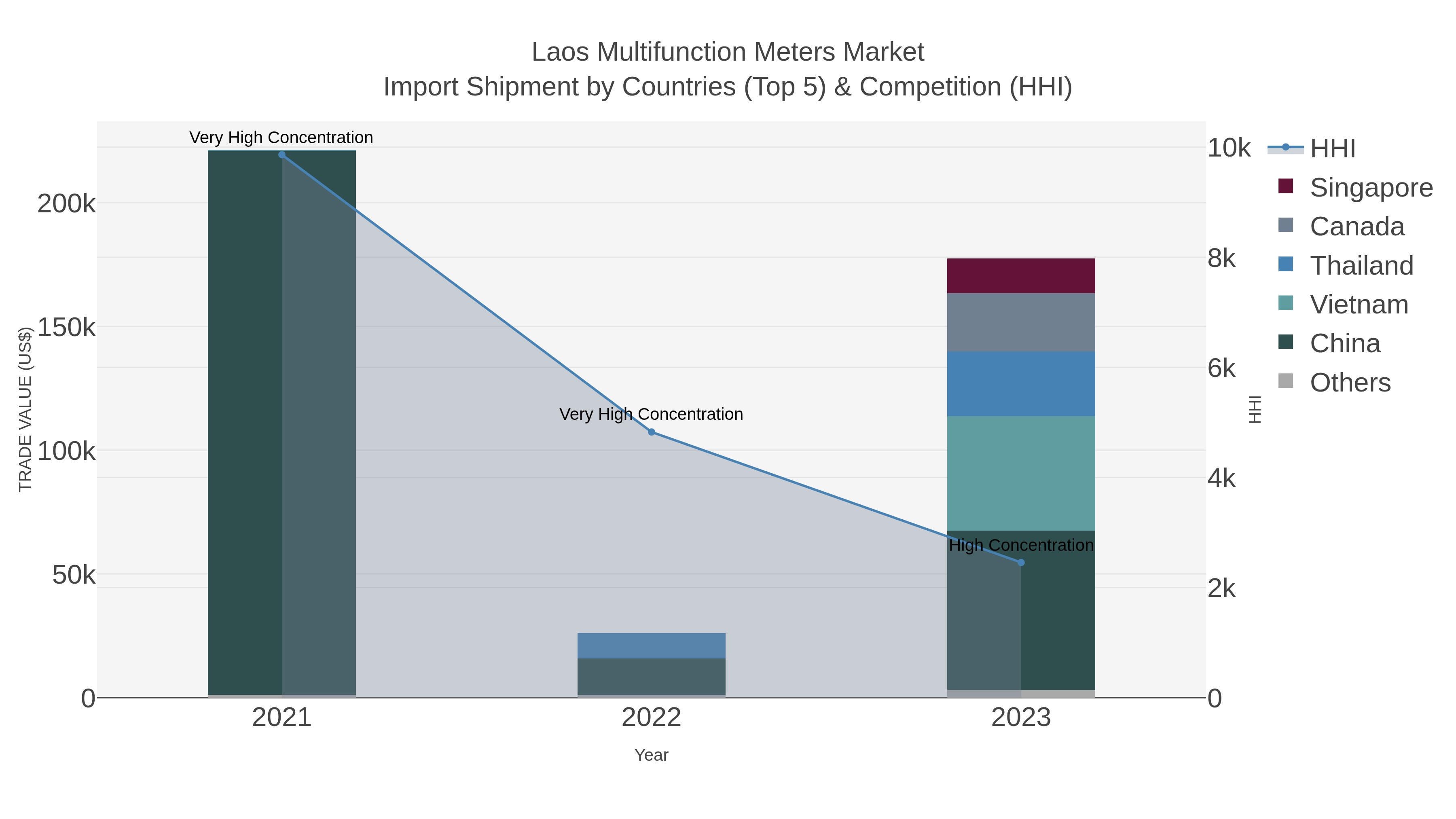The width and height of the screenshot is (1456, 819).
Task: Click the 150k left axis tick label
Action: (66, 327)
